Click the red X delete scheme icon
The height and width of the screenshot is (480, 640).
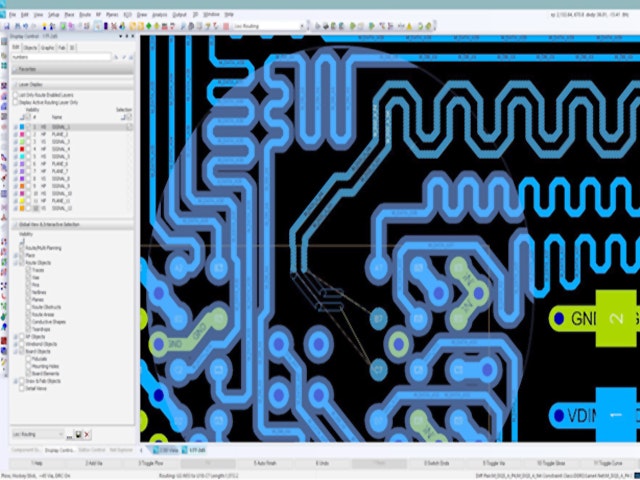click(87, 434)
